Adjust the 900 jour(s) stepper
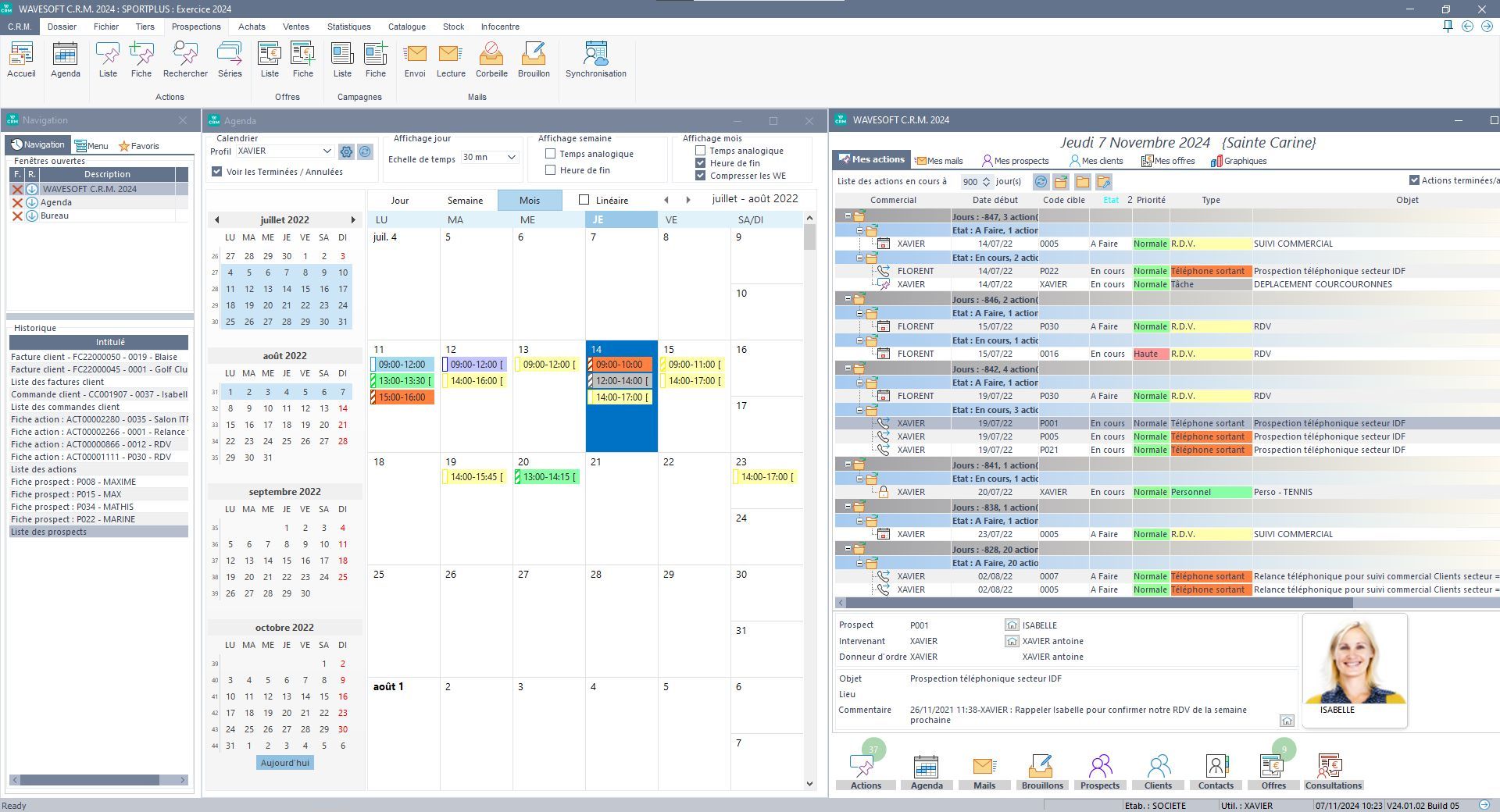The image size is (1500, 812). point(986,182)
